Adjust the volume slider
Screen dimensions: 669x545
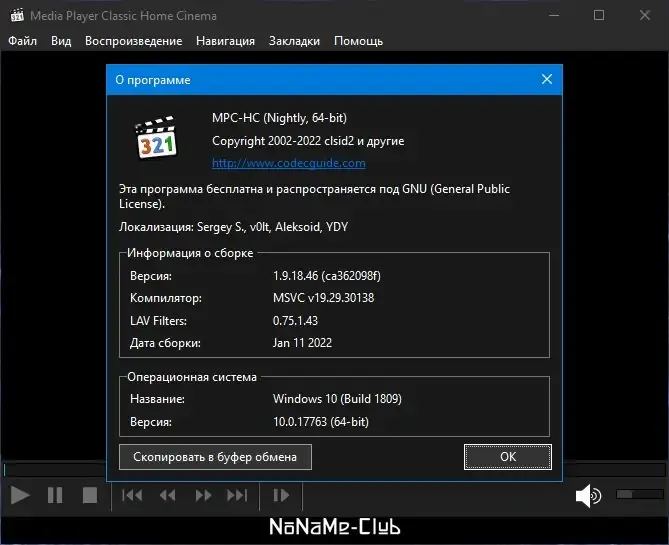(640, 494)
